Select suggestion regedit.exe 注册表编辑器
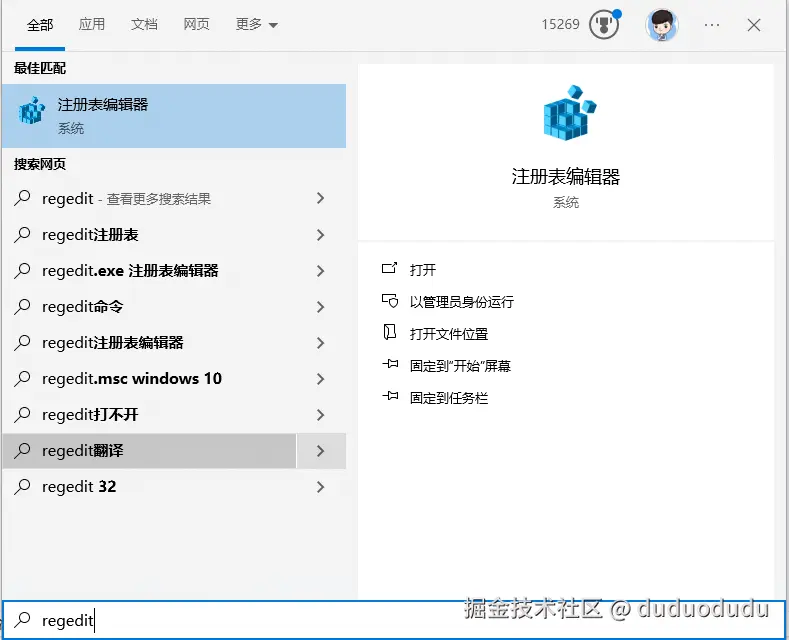The image size is (789, 640). click(149, 271)
